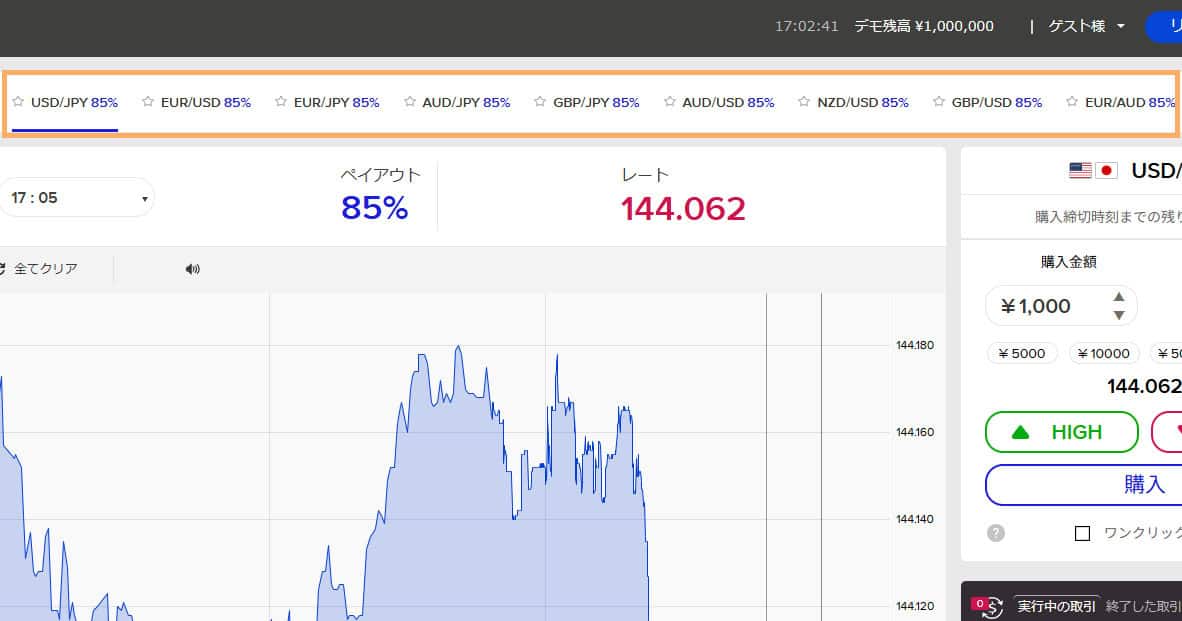Image resolution: width=1182 pixels, height=621 pixels.
Task: Click the 購入 purchase button
Action: pos(1083,485)
